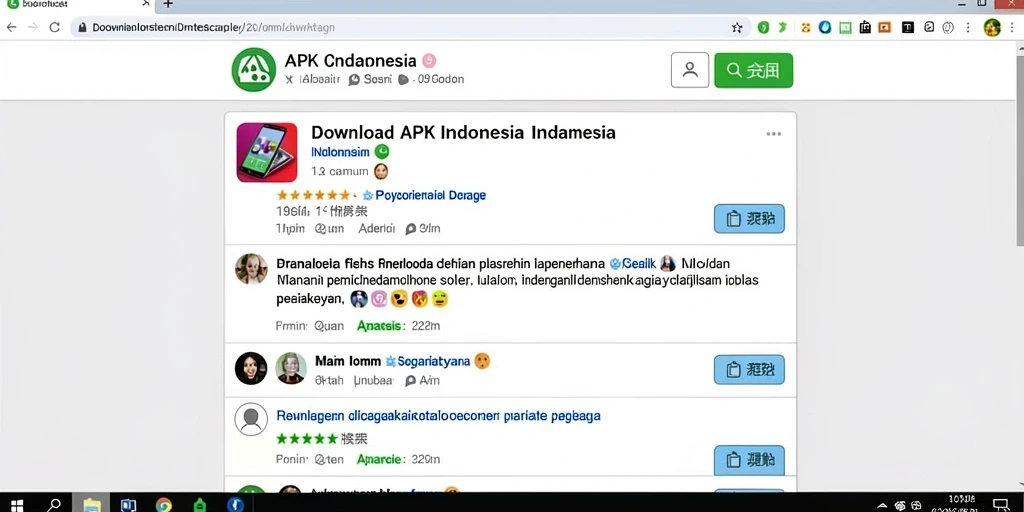Click the blue button in pariate pegbaga row

(749, 460)
